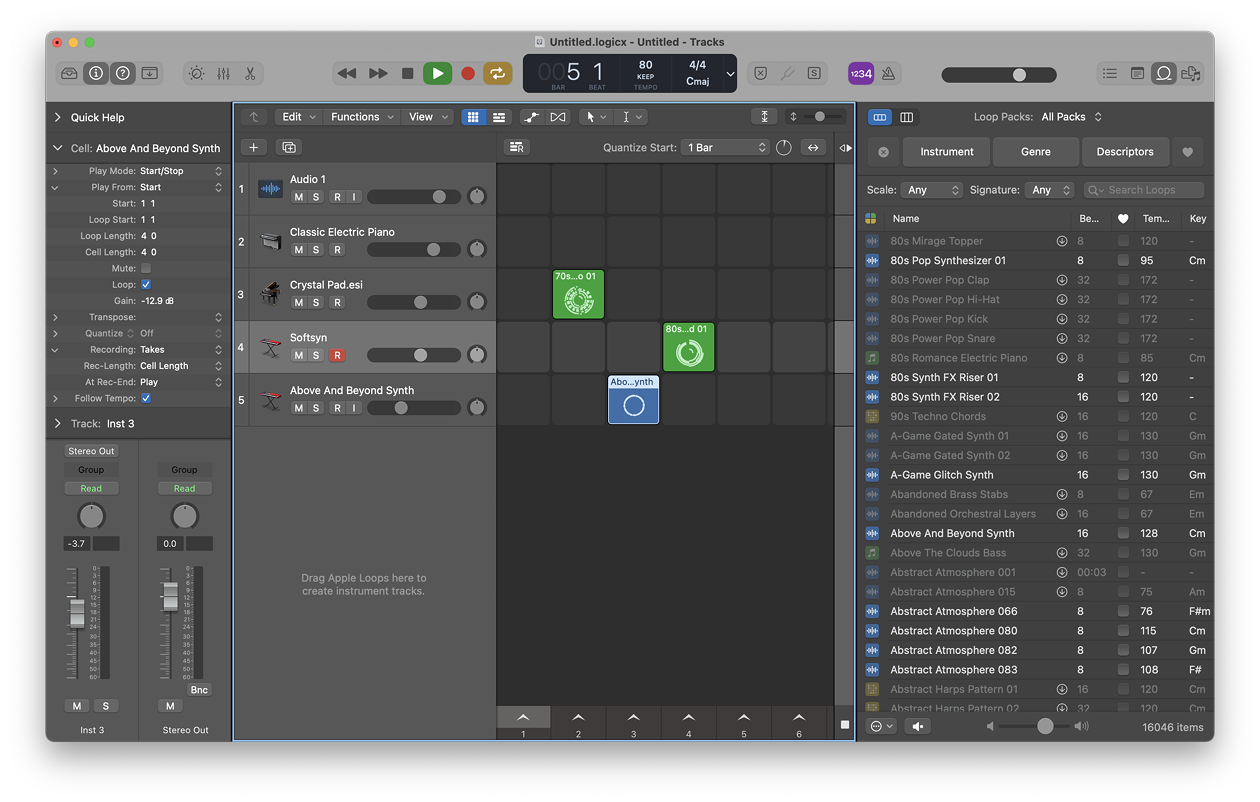Click the Rewind transport button
1260x802 pixels.
pos(347,73)
